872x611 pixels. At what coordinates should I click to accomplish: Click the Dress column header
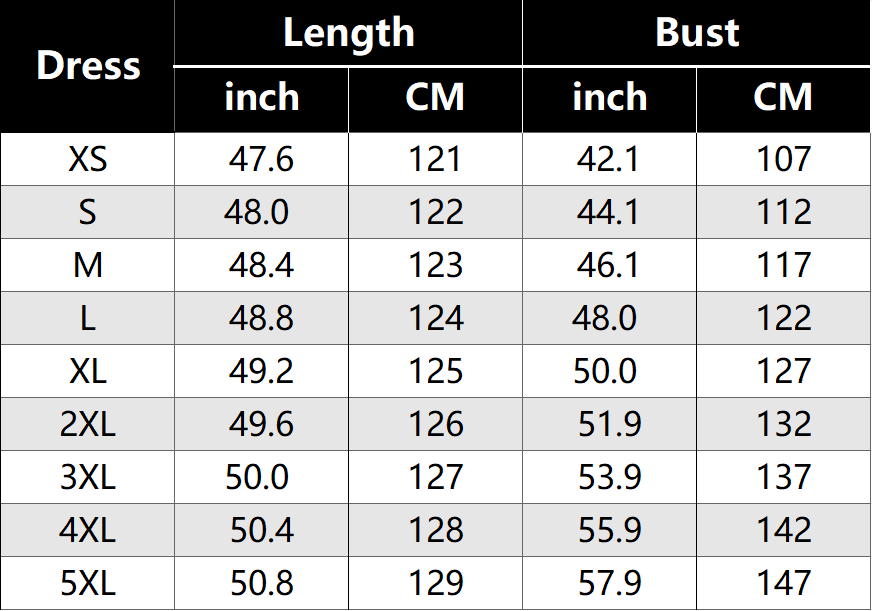click(x=88, y=66)
